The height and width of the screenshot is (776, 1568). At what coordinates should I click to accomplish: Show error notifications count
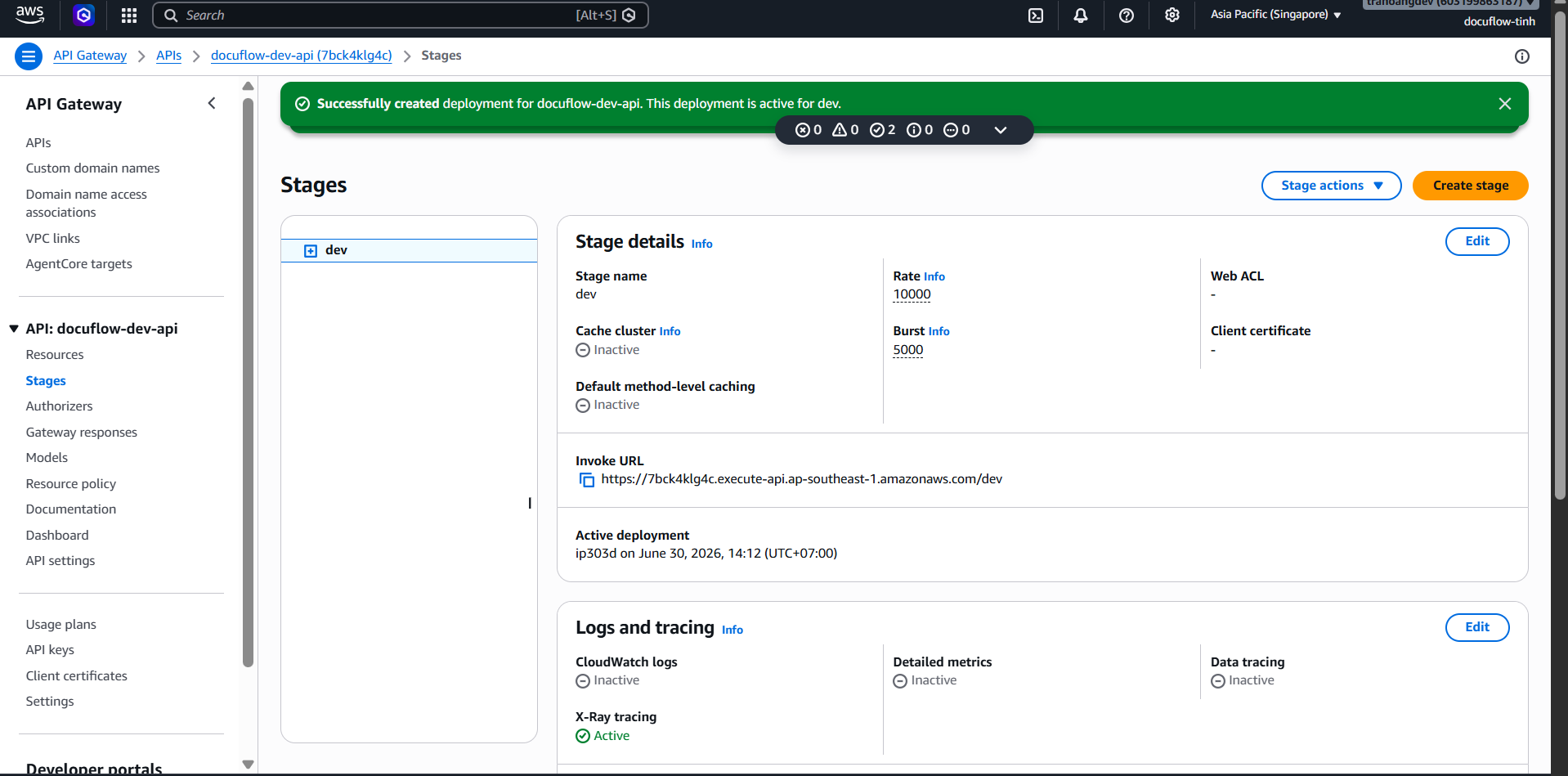pyautogui.click(x=809, y=130)
